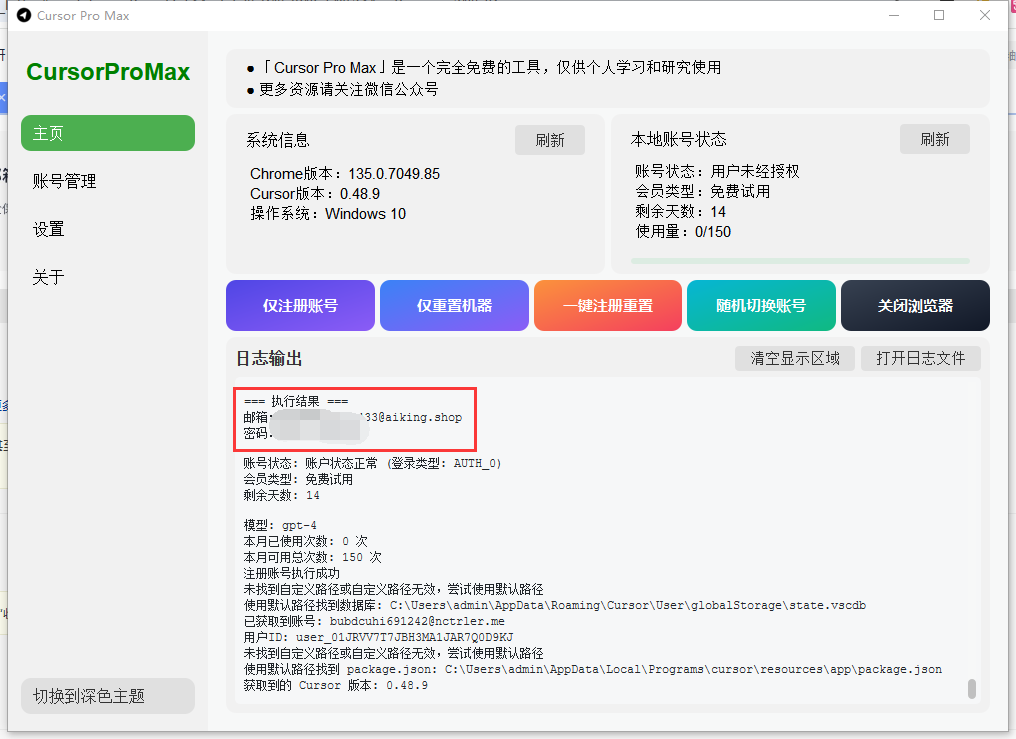Click the log output scrollbar thumb
Viewport: 1016px width, 739px height.
tap(971, 688)
